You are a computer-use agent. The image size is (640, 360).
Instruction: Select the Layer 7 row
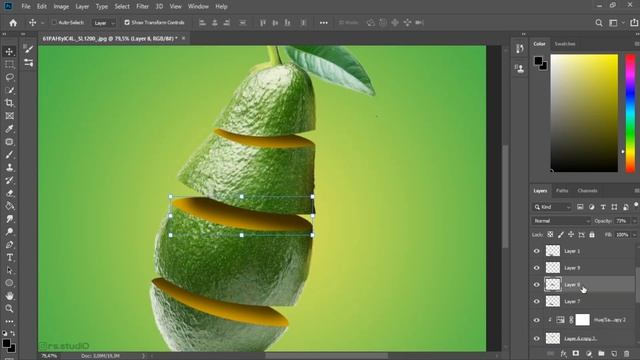tap(584, 301)
